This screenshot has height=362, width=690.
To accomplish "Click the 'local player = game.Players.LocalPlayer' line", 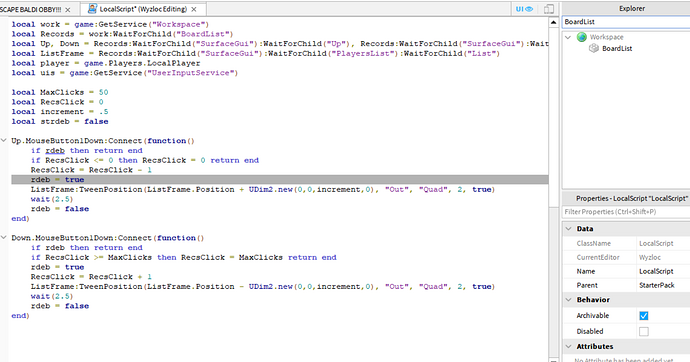I will pos(106,63).
